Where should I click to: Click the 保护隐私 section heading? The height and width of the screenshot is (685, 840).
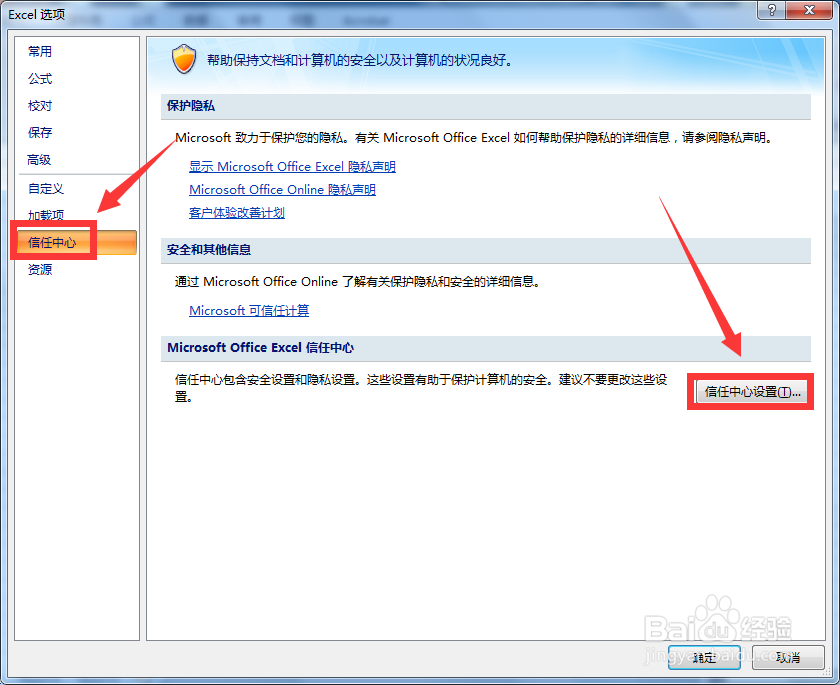[191, 106]
